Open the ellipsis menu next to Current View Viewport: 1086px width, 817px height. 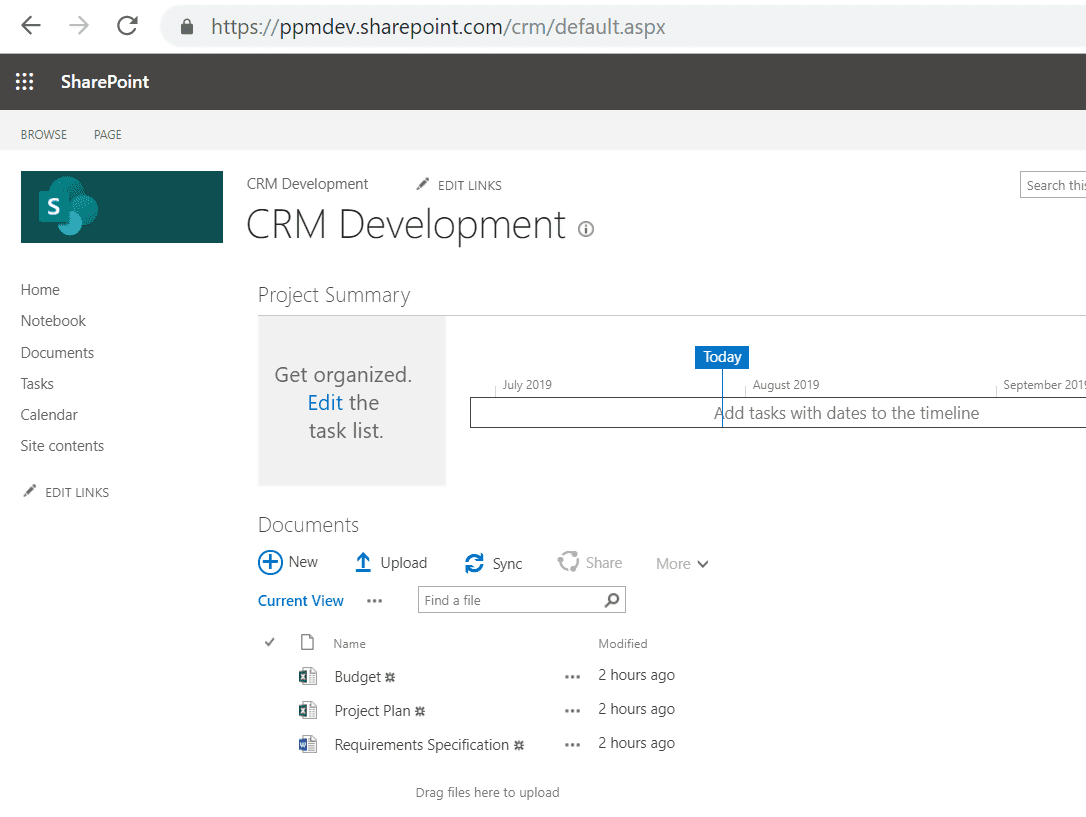(x=374, y=600)
